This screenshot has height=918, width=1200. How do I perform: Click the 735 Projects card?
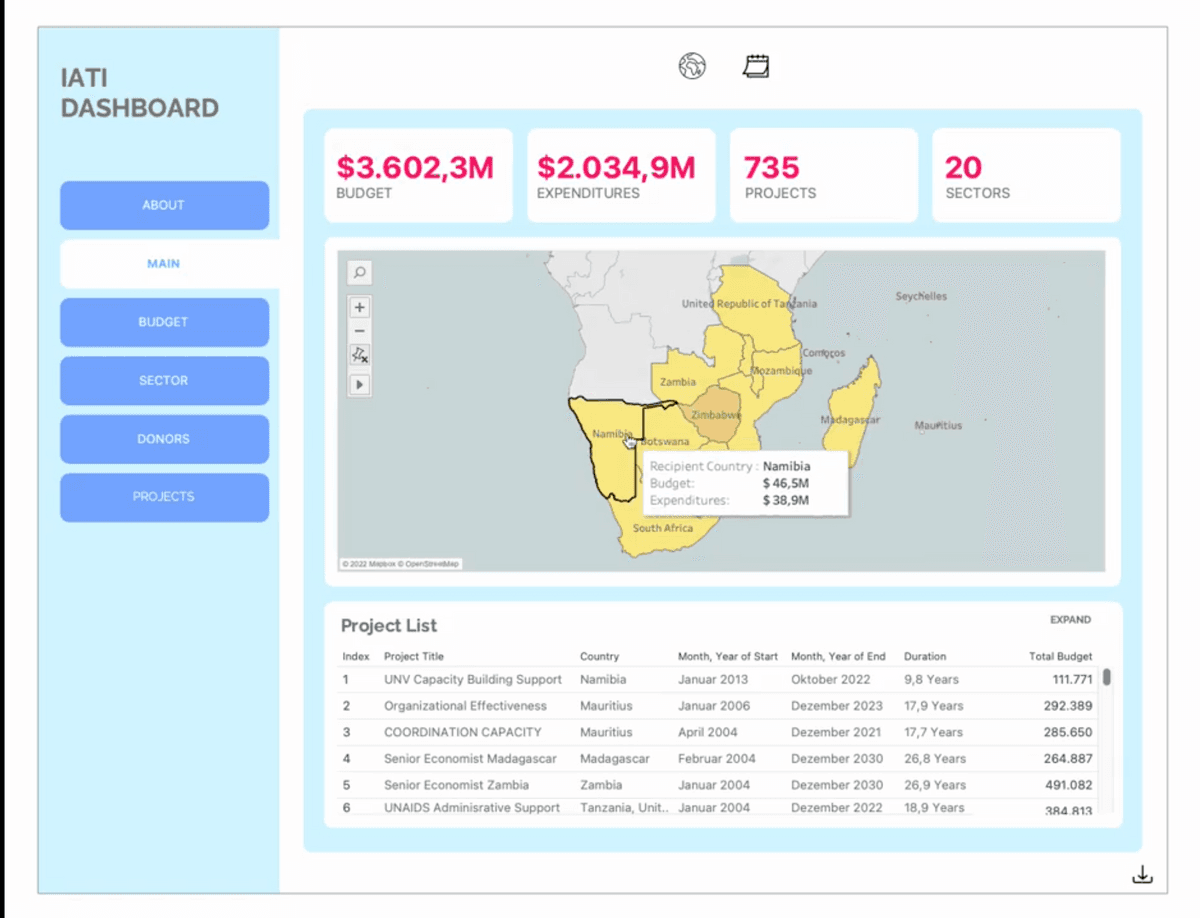(824, 175)
